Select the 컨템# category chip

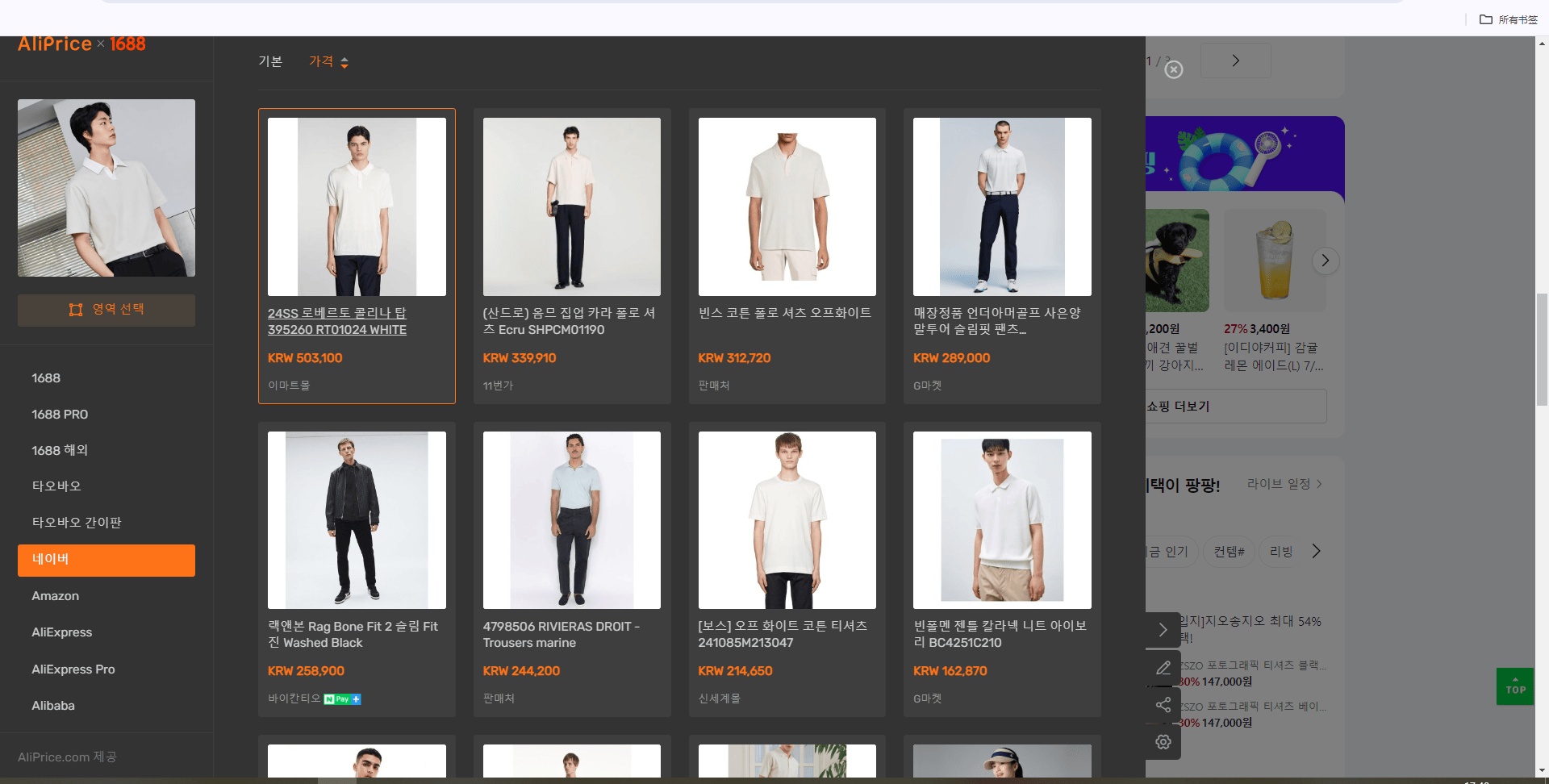pyautogui.click(x=1230, y=552)
